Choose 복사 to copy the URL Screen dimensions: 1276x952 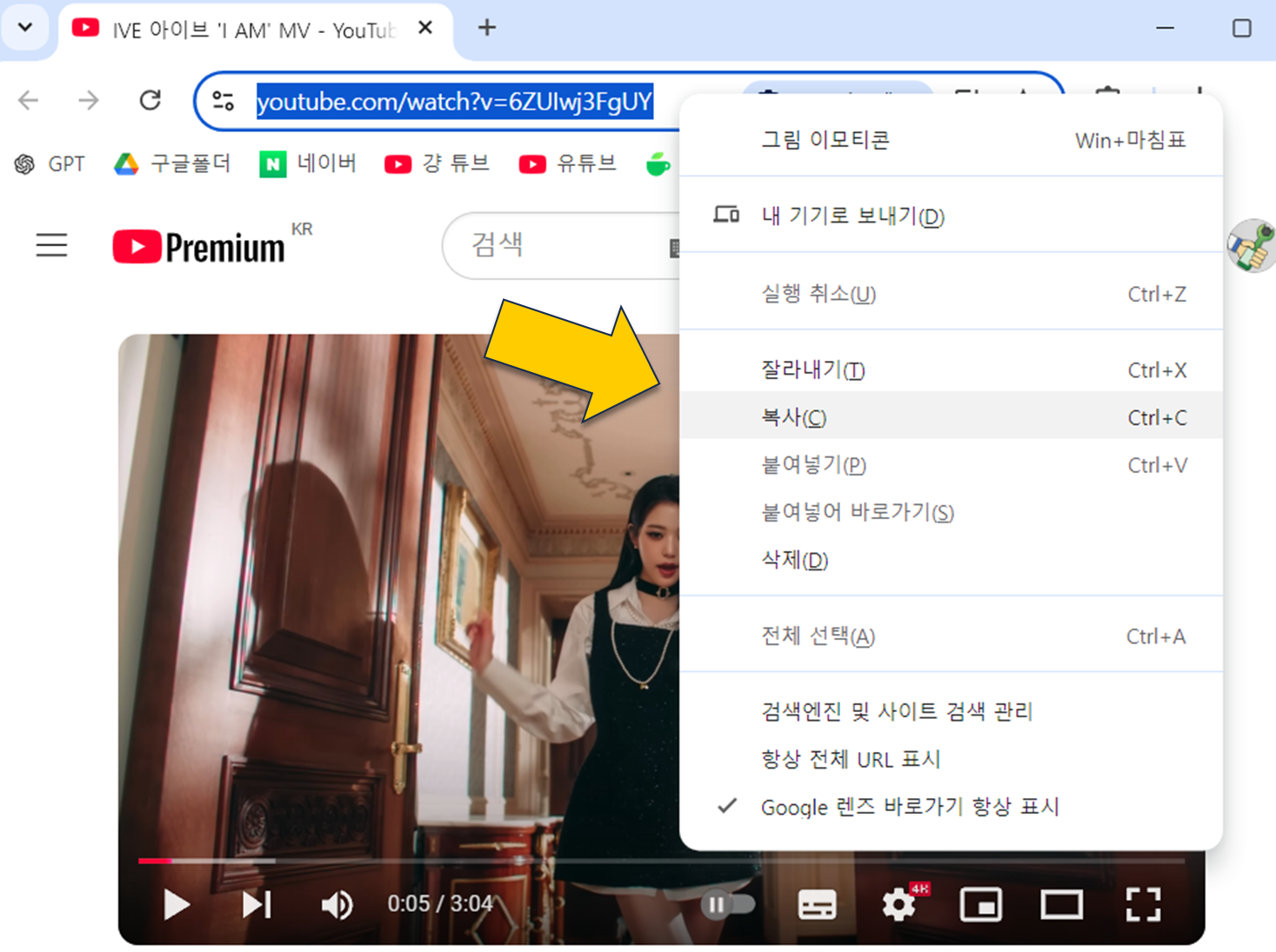coord(951,417)
